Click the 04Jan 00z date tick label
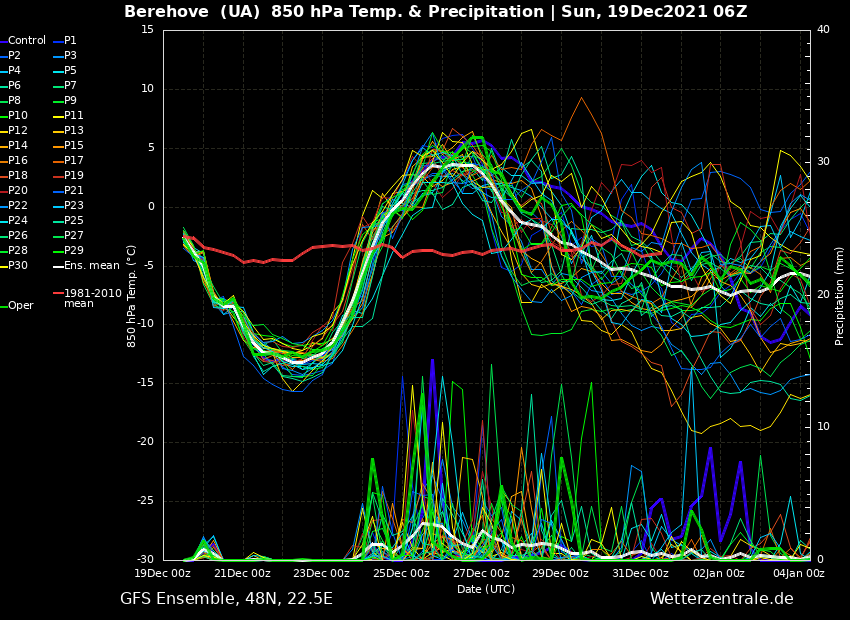Screen dimensions: 850x620 click(799, 574)
